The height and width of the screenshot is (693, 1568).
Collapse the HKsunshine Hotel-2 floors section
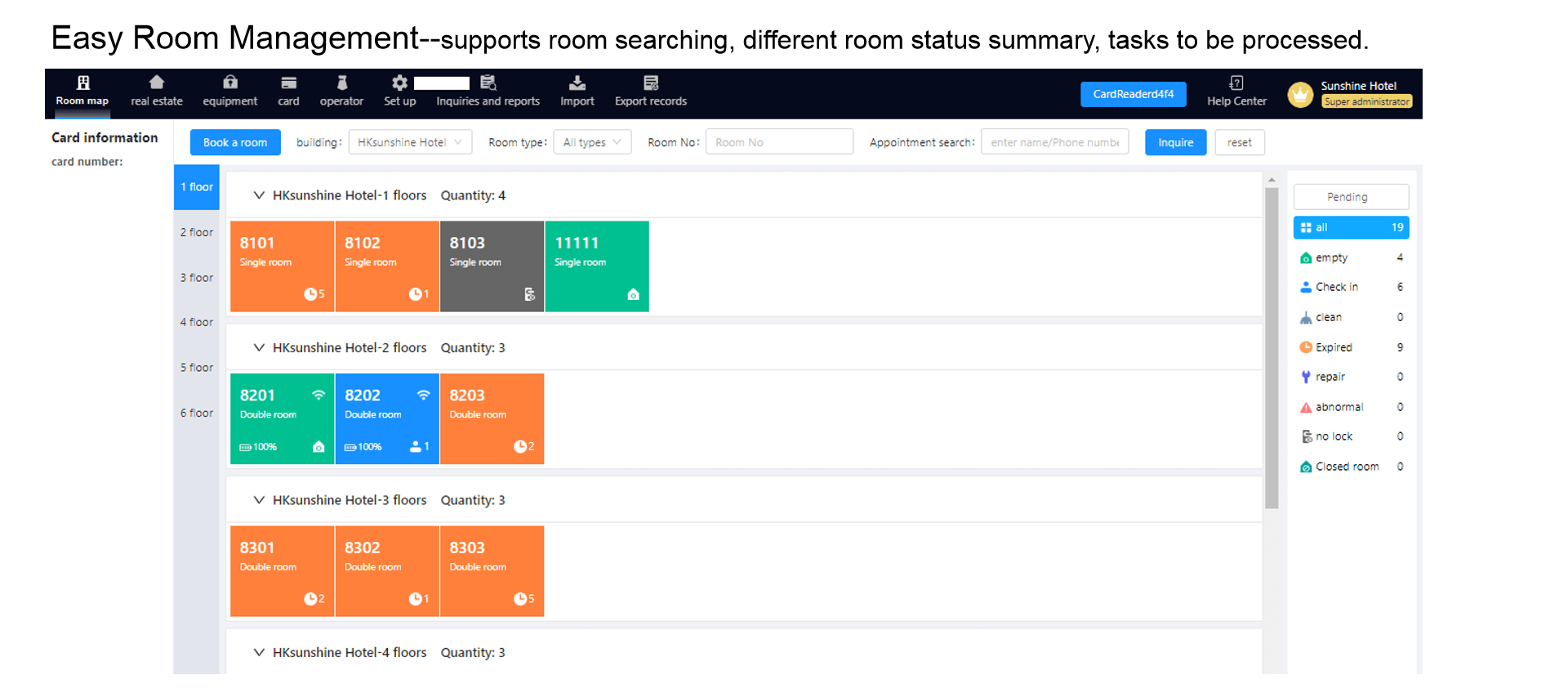pos(259,348)
